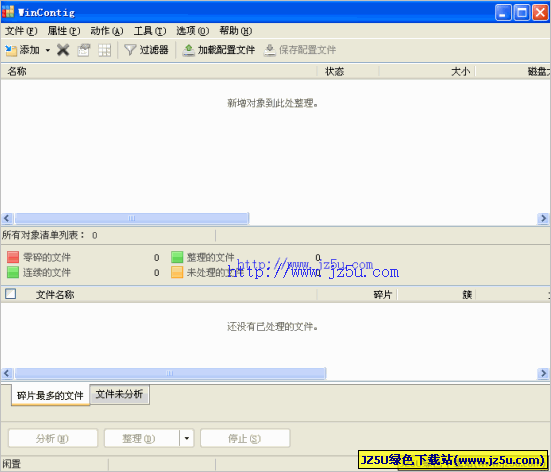
Task: Open the 动作(A) menu
Action: tap(106, 31)
